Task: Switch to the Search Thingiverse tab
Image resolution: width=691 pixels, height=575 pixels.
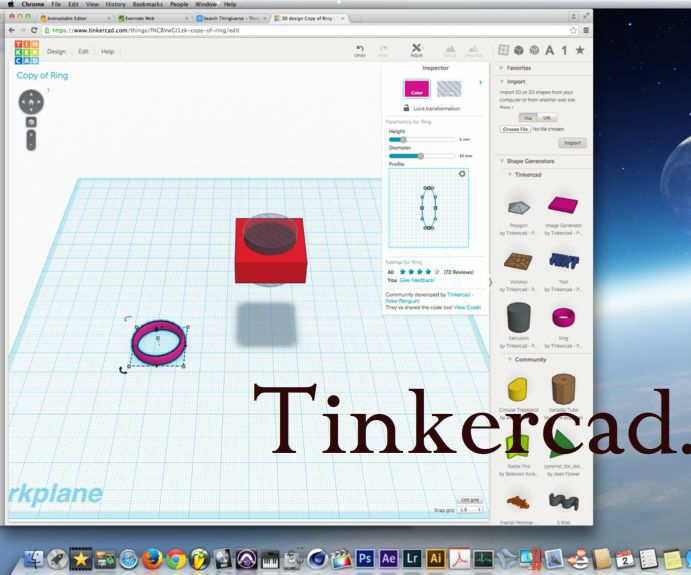Action: pos(231,18)
